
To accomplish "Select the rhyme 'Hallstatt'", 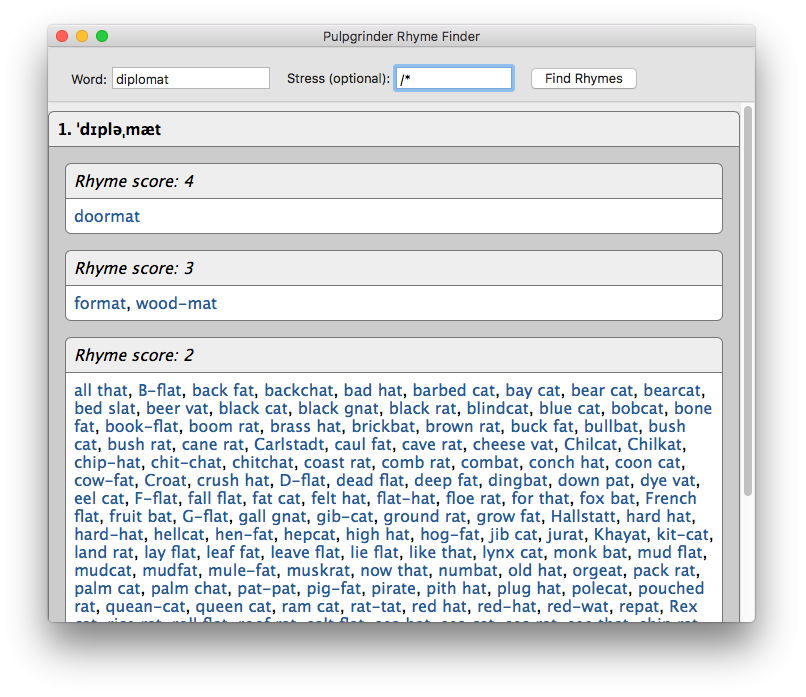I will tap(583, 517).
